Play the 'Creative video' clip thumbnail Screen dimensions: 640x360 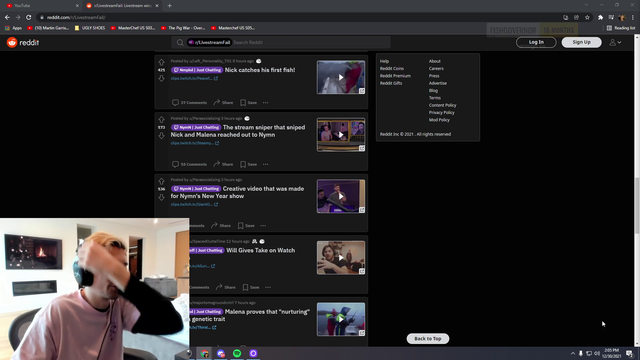[x=341, y=196]
